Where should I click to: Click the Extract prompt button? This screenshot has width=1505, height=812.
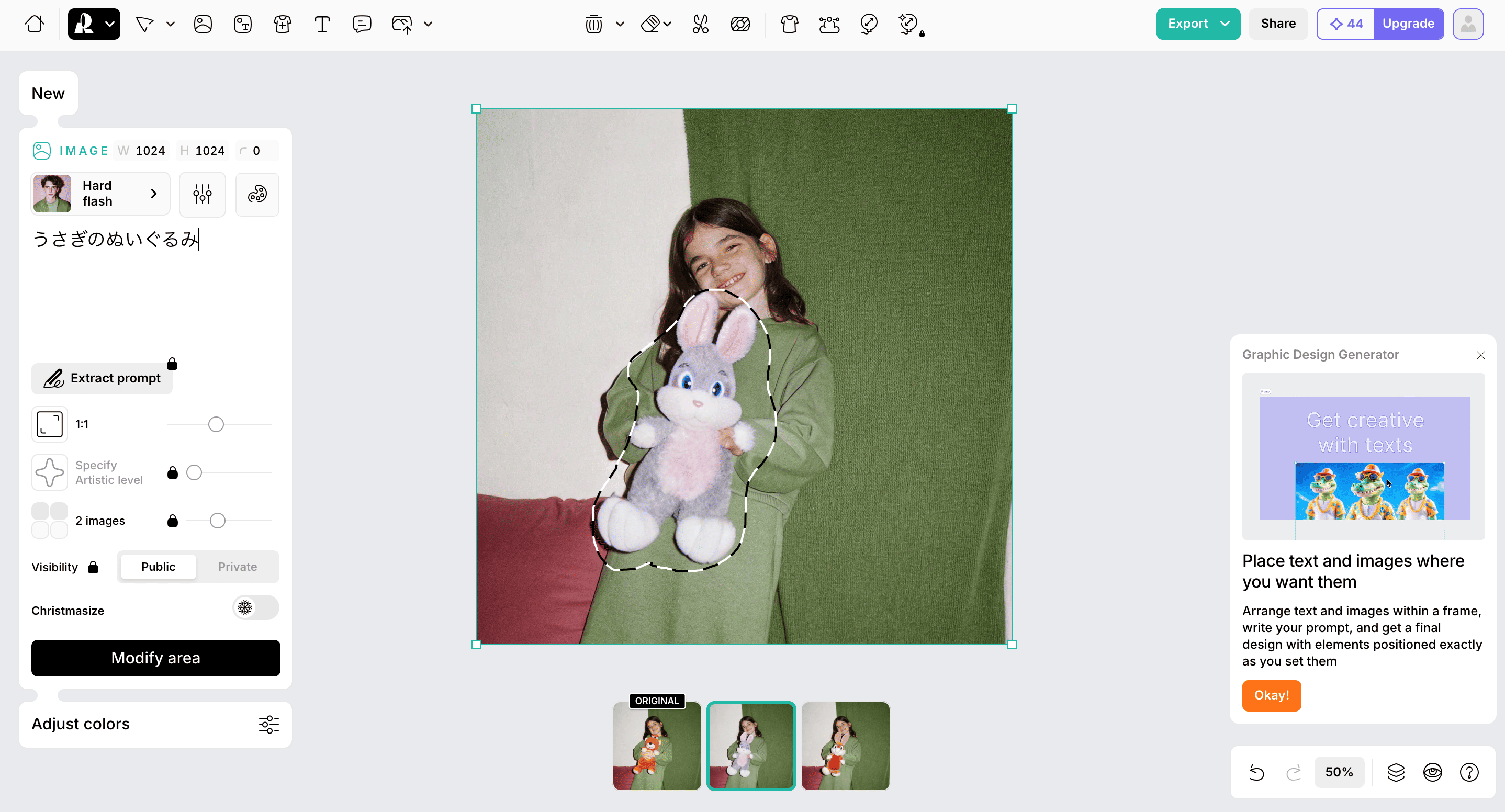point(102,378)
